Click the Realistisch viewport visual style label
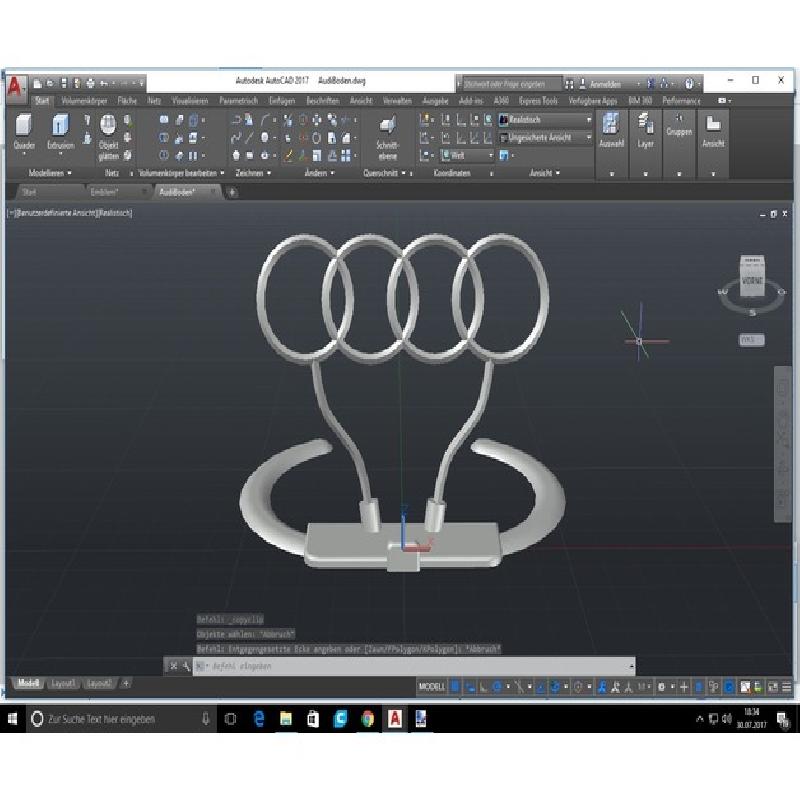 tap(115, 213)
